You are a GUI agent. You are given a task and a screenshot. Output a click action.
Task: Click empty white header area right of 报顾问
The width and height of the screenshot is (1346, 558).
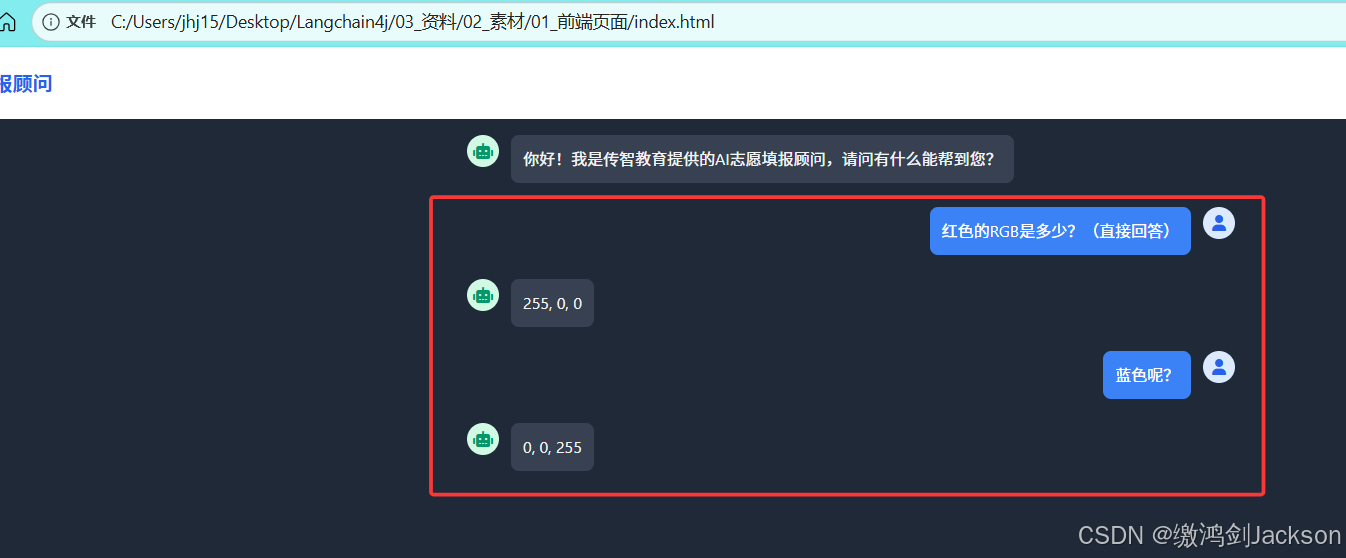coord(700,84)
